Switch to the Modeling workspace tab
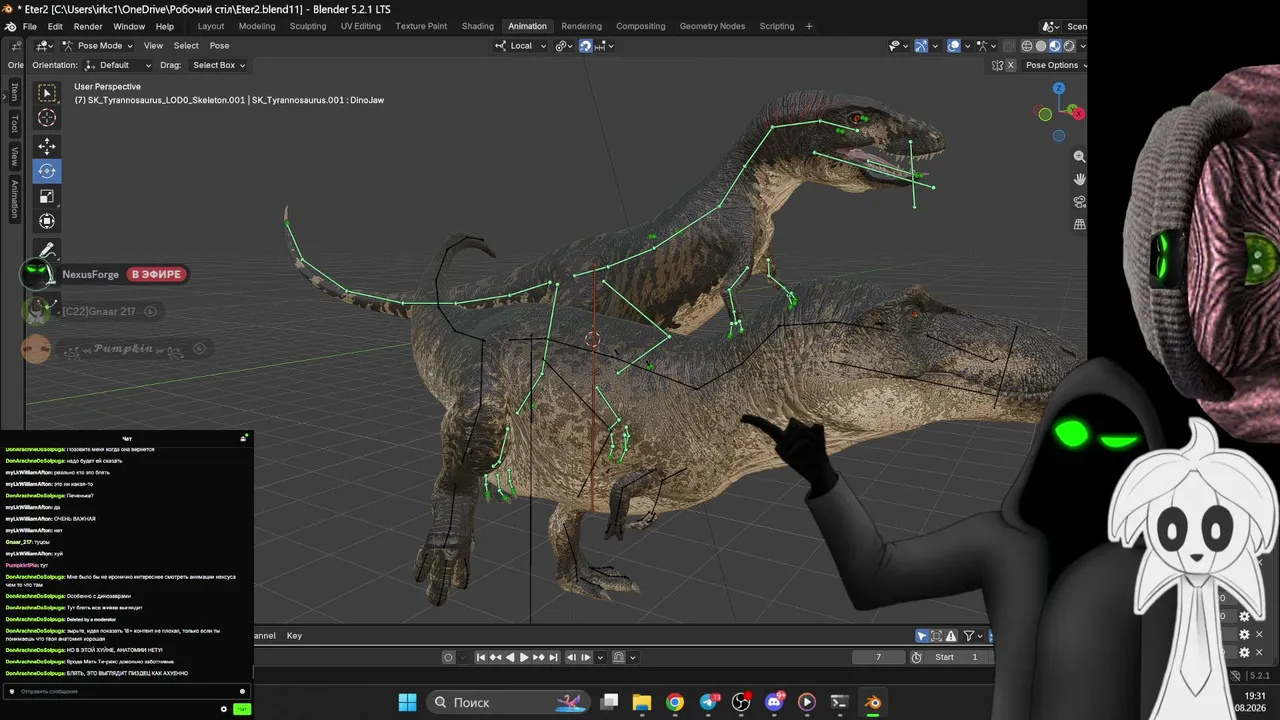Image resolution: width=1280 pixels, height=720 pixels. [257, 26]
